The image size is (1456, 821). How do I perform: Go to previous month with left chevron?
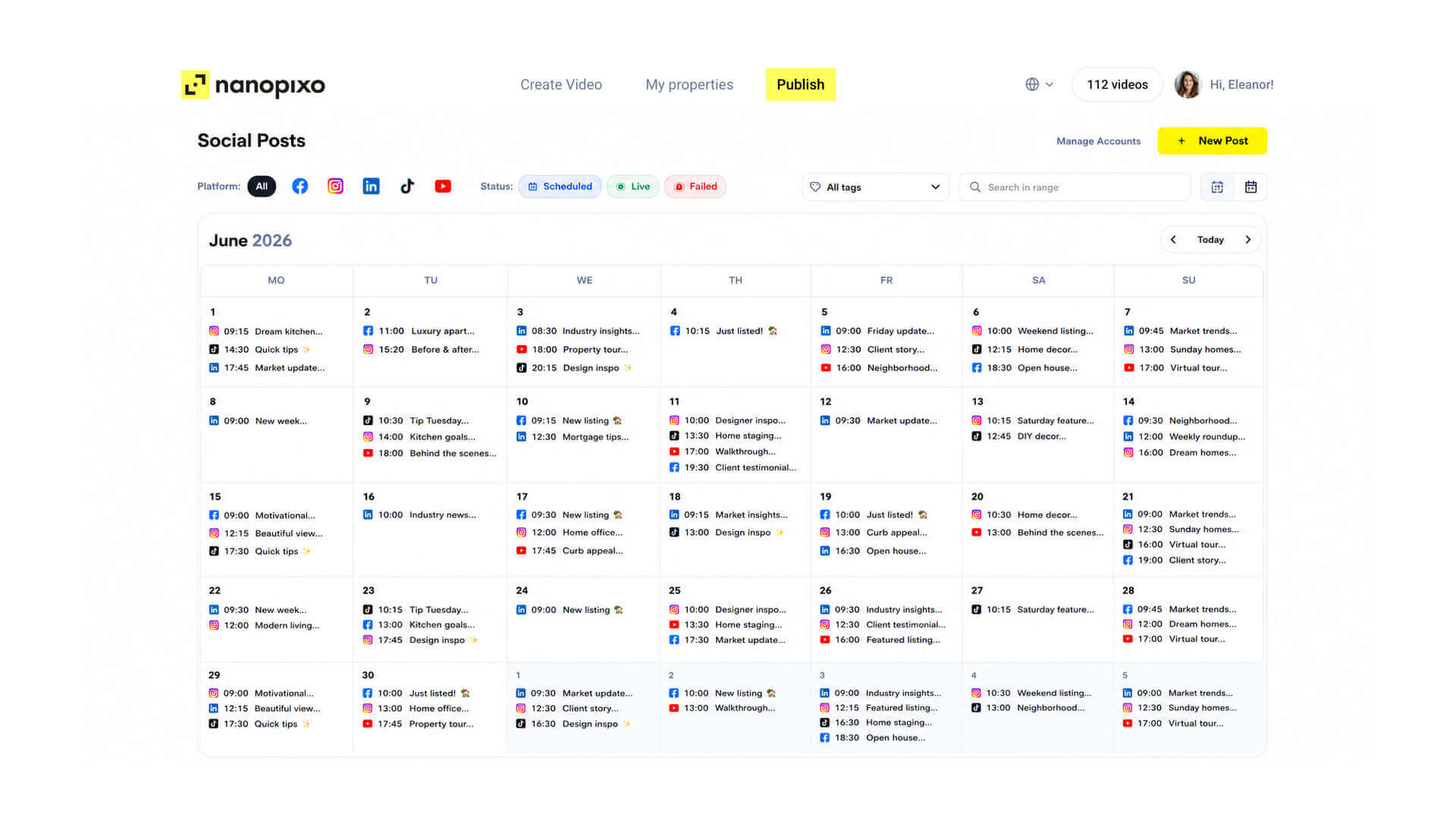[1173, 240]
